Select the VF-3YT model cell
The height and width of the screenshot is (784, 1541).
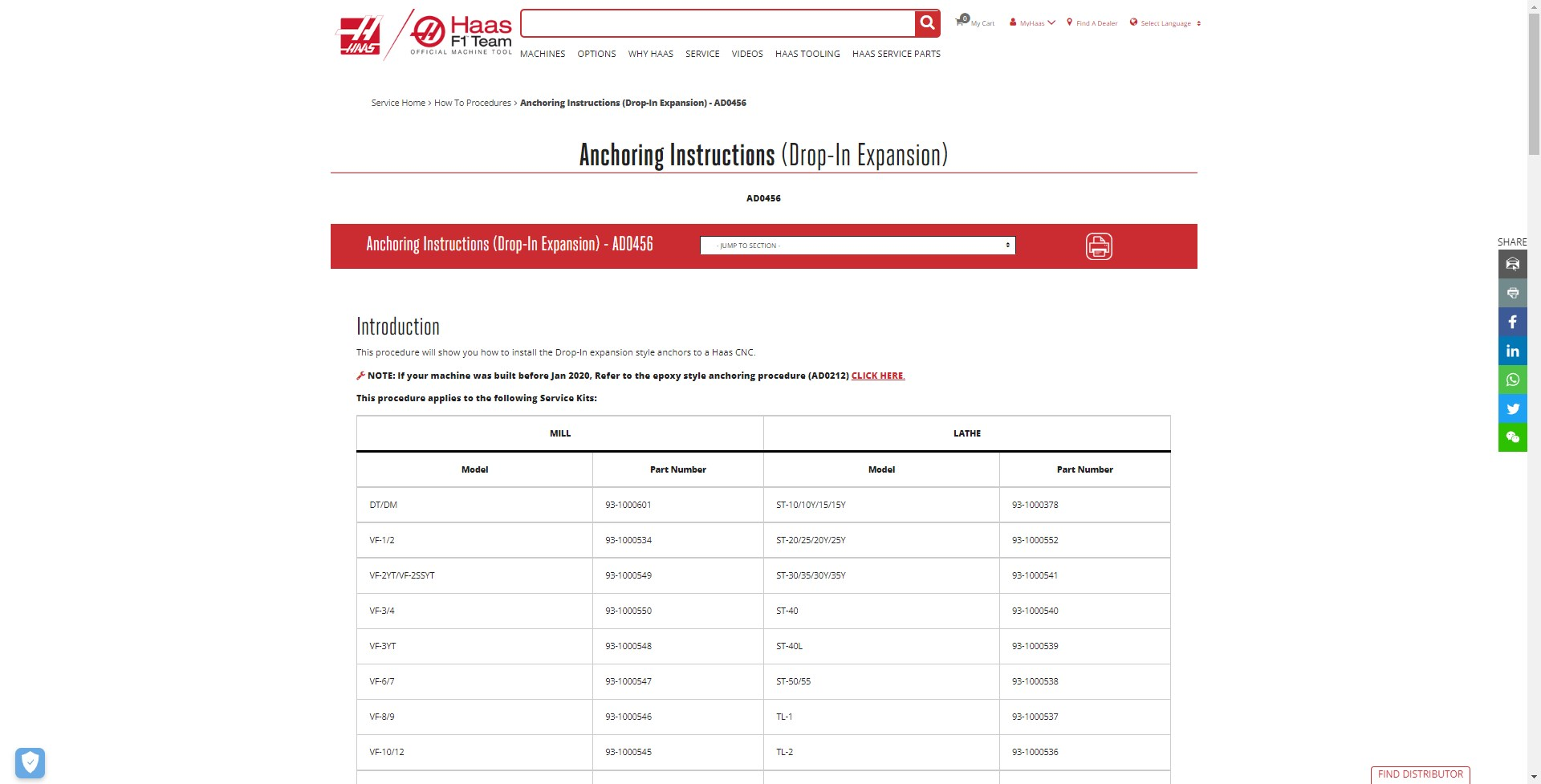pyautogui.click(x=474, y=646)
